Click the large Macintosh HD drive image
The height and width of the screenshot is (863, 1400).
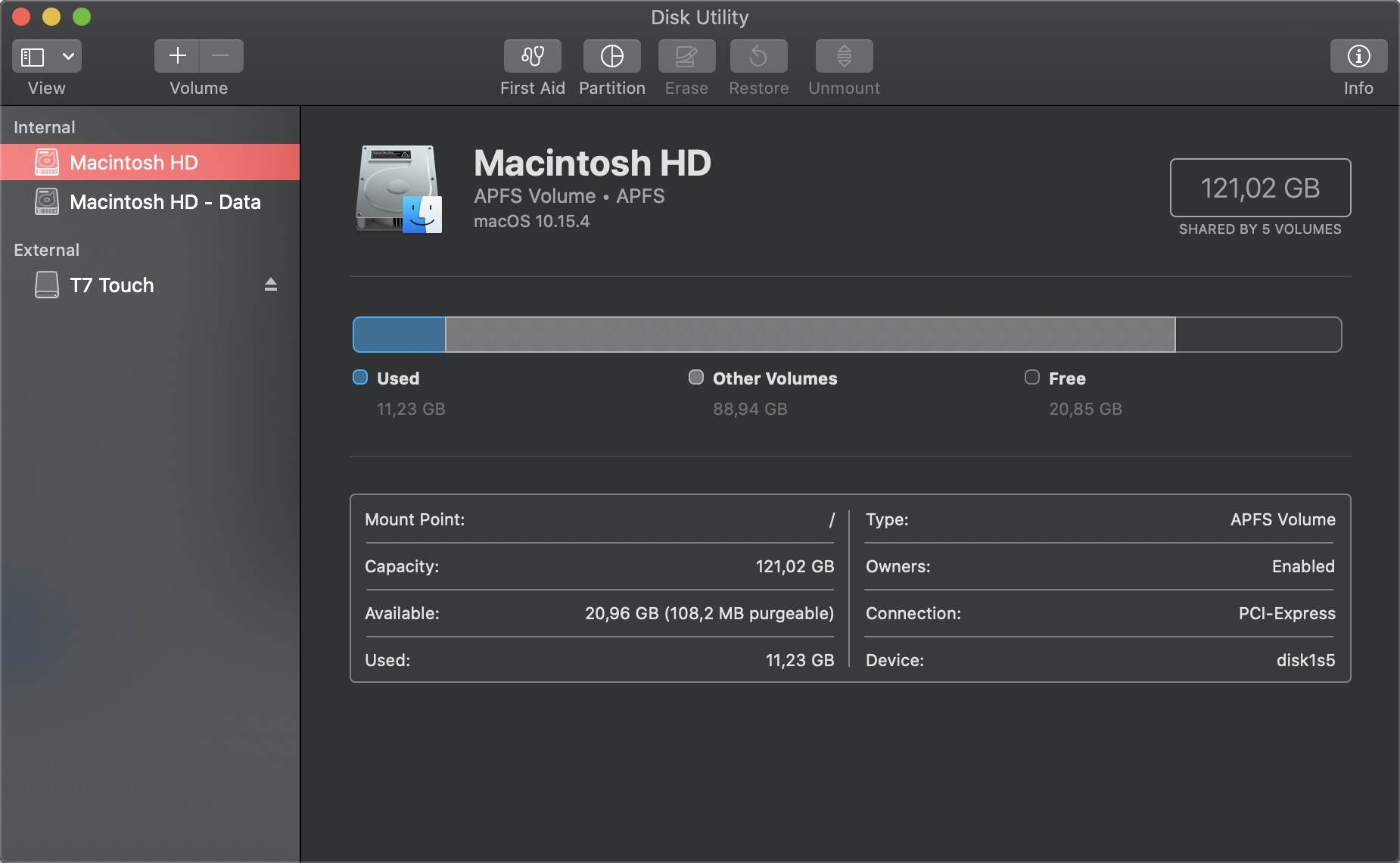coord(399,189)
